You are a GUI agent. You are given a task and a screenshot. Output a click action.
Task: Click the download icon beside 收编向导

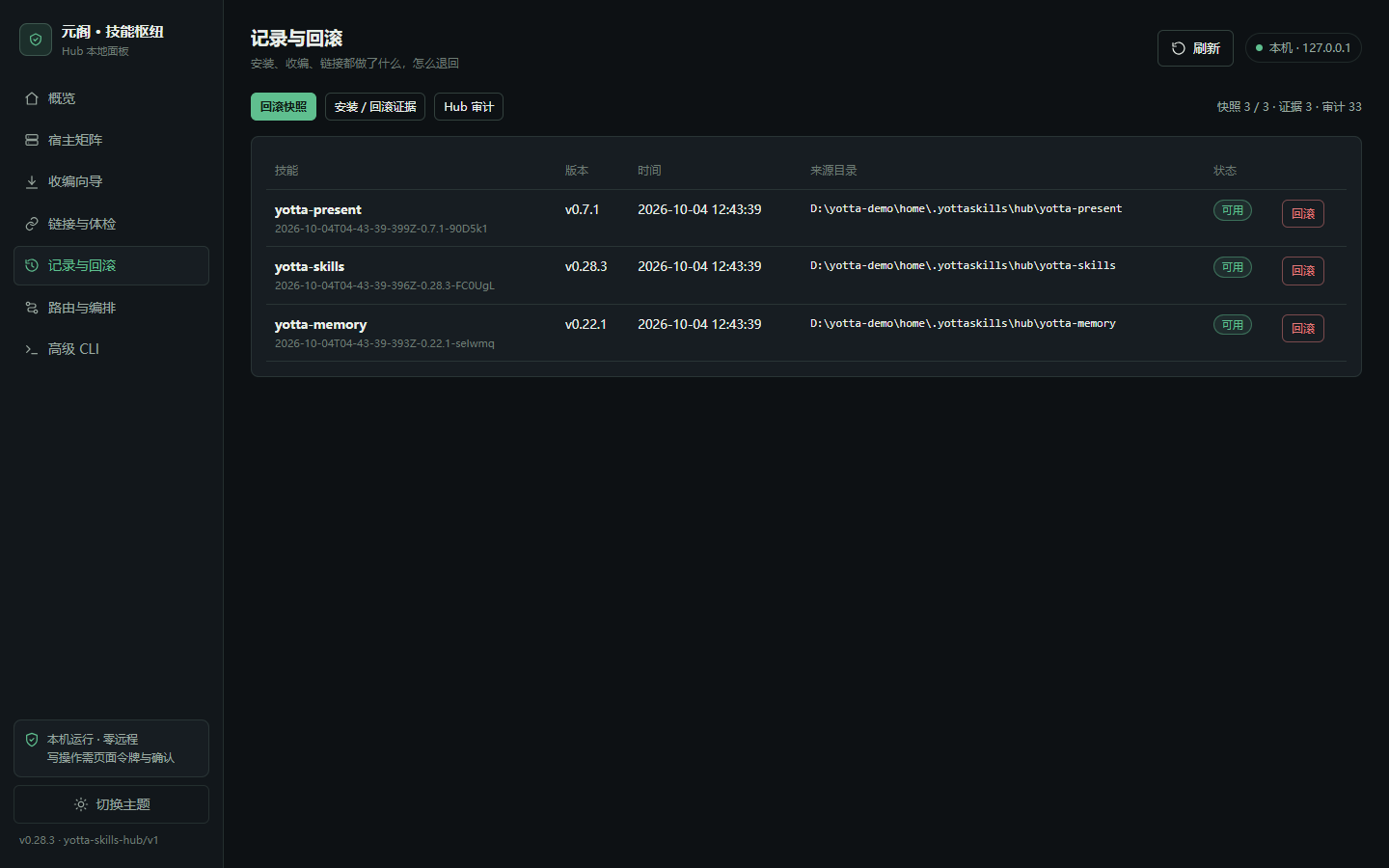point(32,181)
